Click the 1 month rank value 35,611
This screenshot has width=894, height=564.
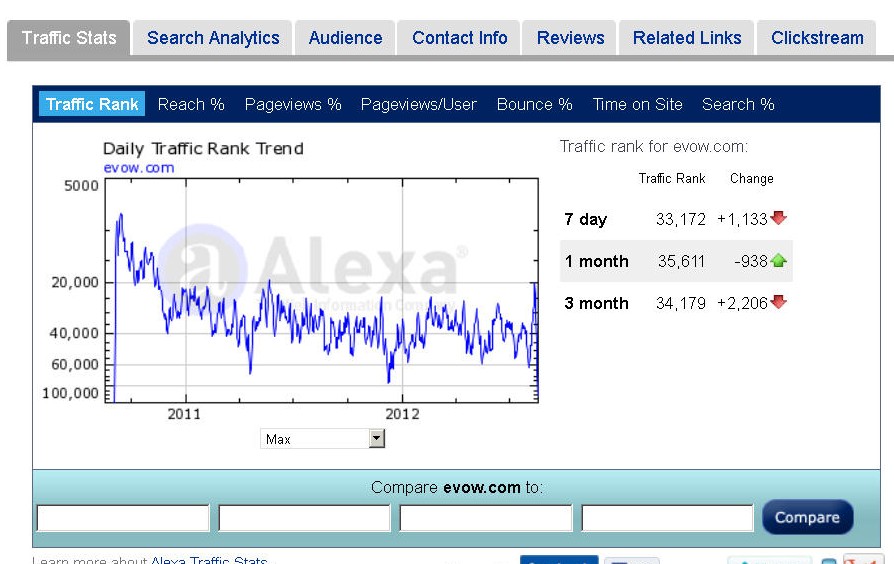point(681,261)
